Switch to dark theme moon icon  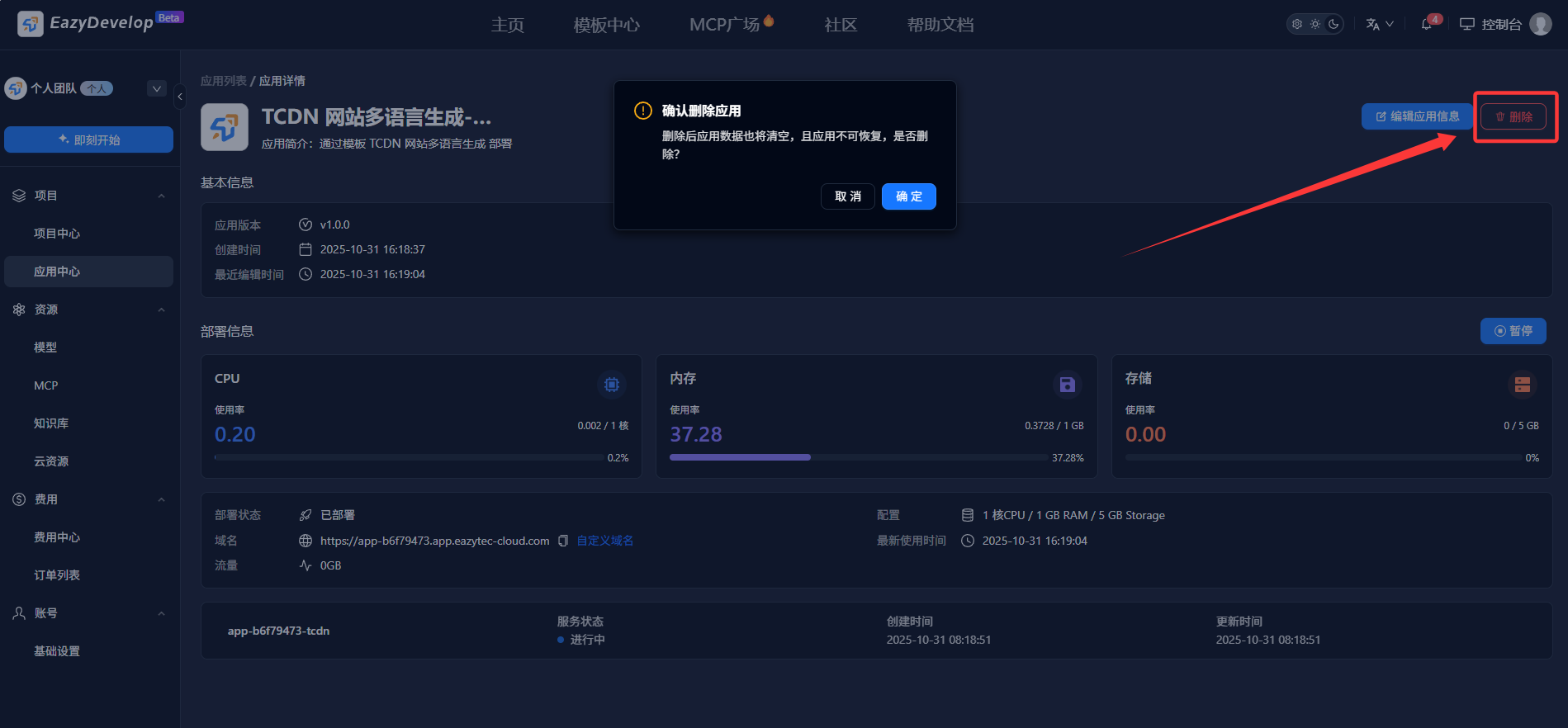(1334, 24)
